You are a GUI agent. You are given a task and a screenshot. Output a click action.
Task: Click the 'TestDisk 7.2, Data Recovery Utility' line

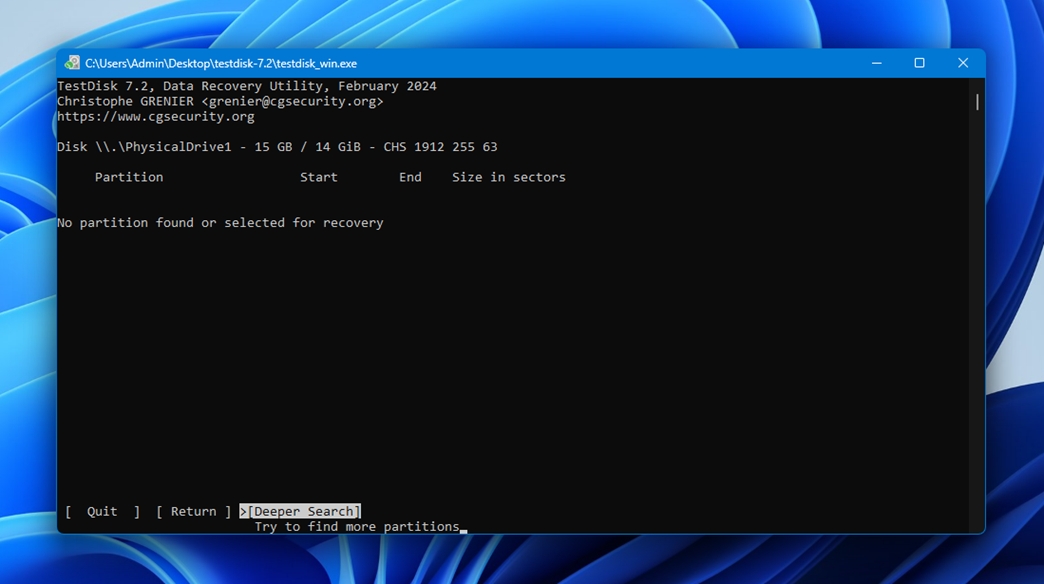(x=247, y=86)
